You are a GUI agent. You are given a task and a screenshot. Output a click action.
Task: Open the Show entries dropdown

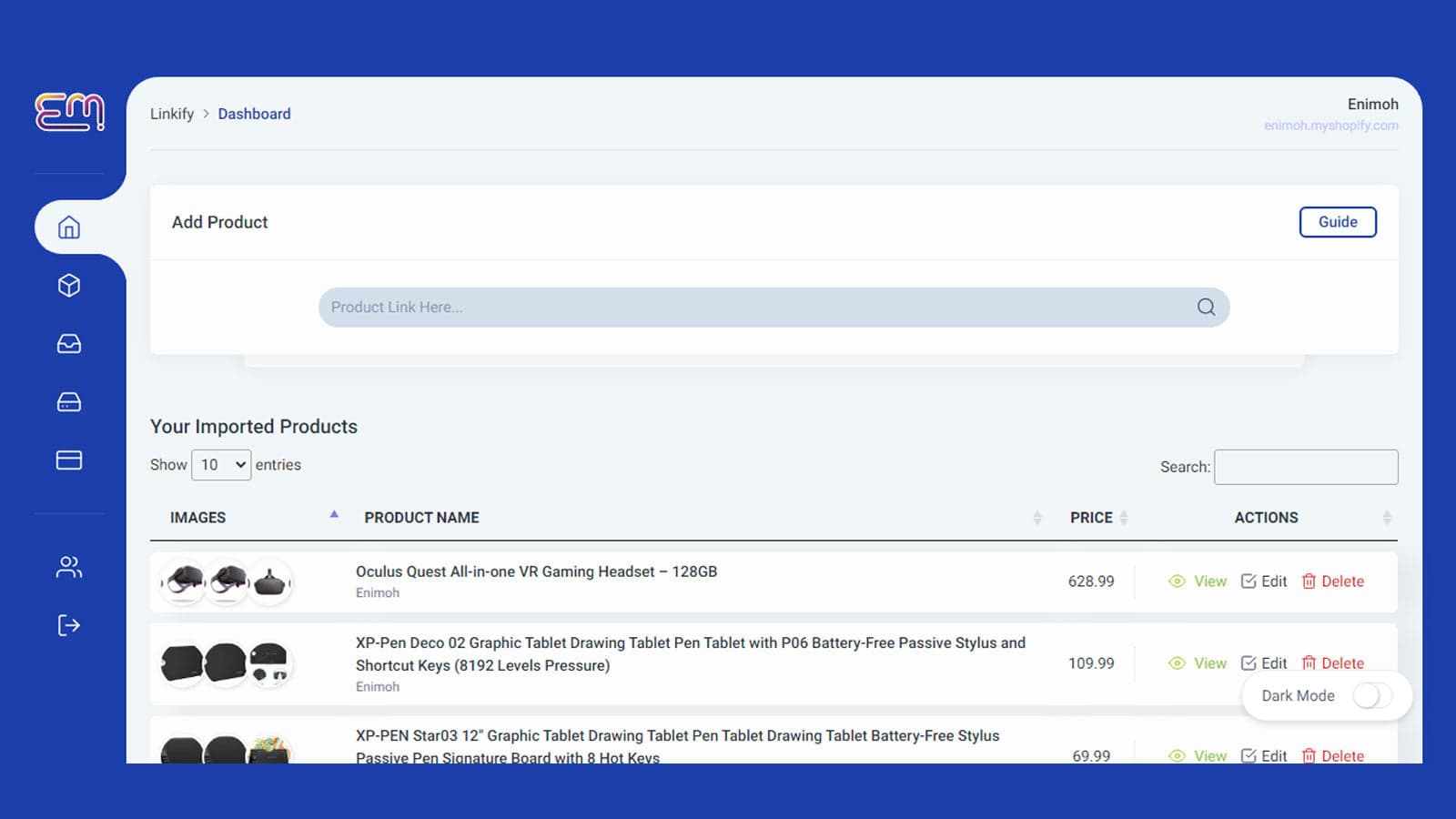coord(220,464)
